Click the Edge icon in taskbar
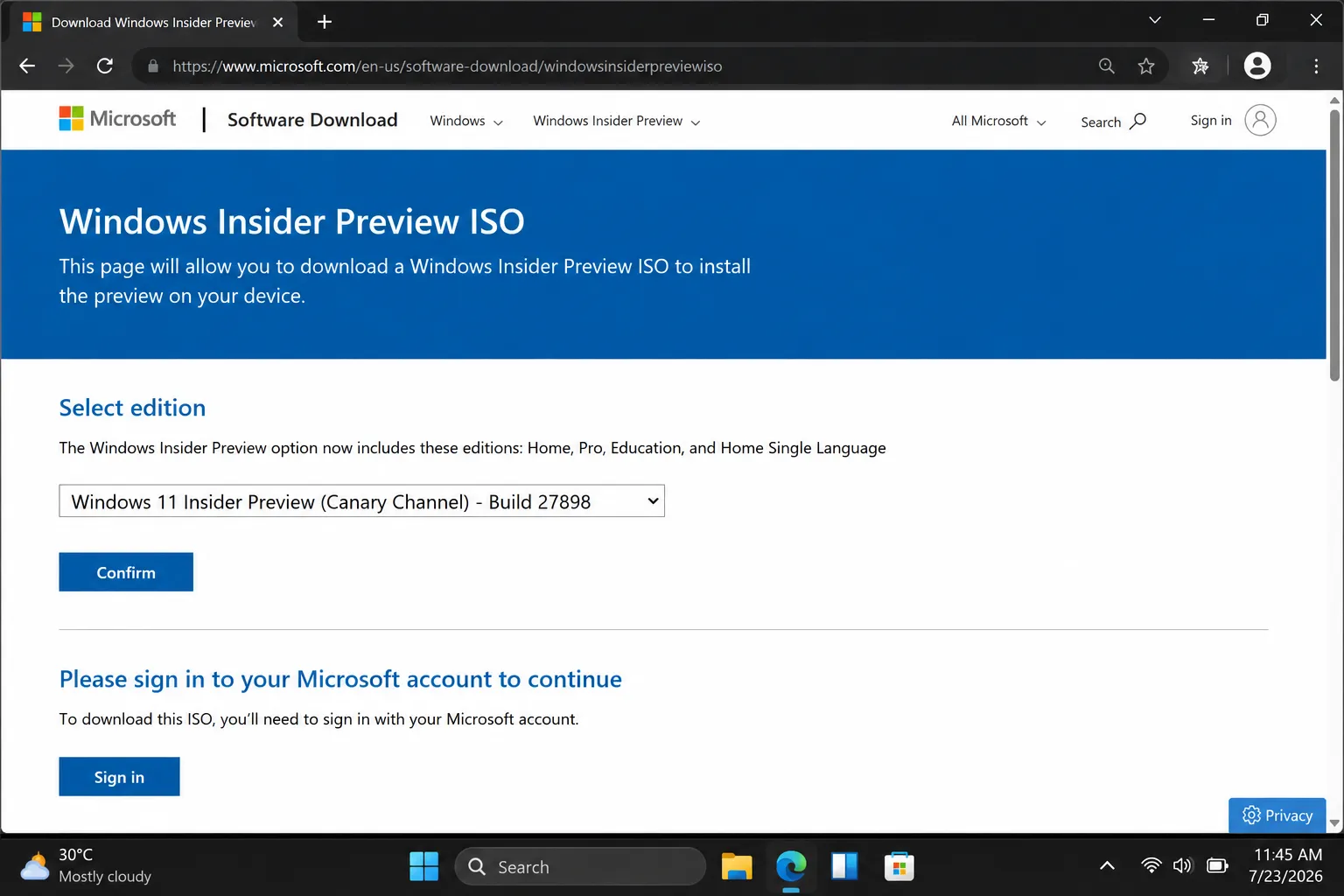 (791, 866)
